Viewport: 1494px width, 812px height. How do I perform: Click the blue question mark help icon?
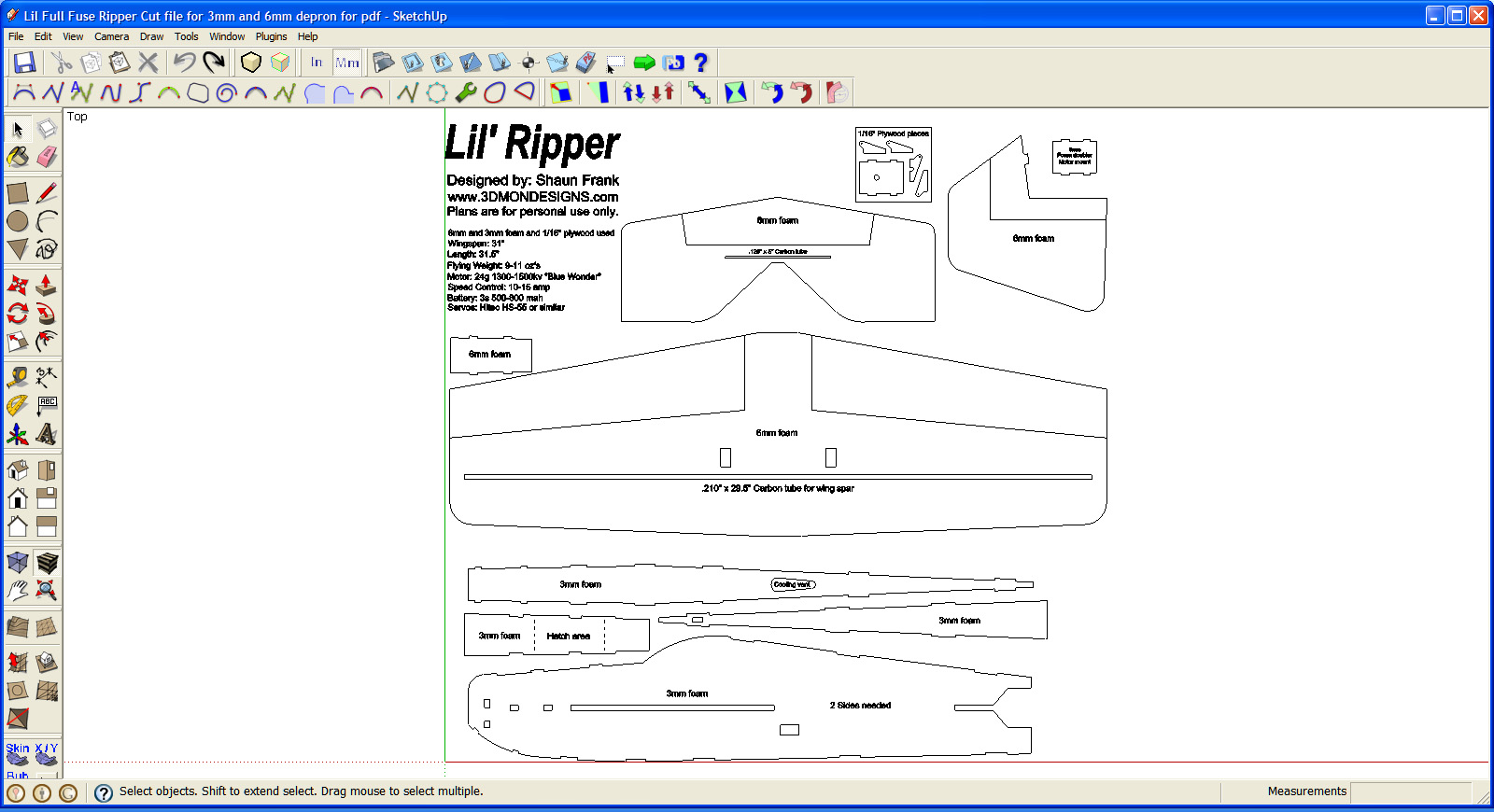700,63
